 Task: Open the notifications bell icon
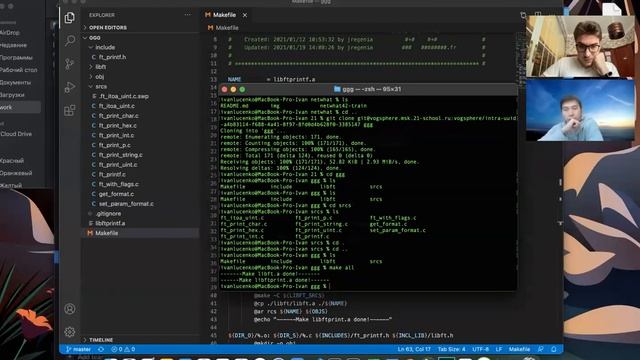553,349
